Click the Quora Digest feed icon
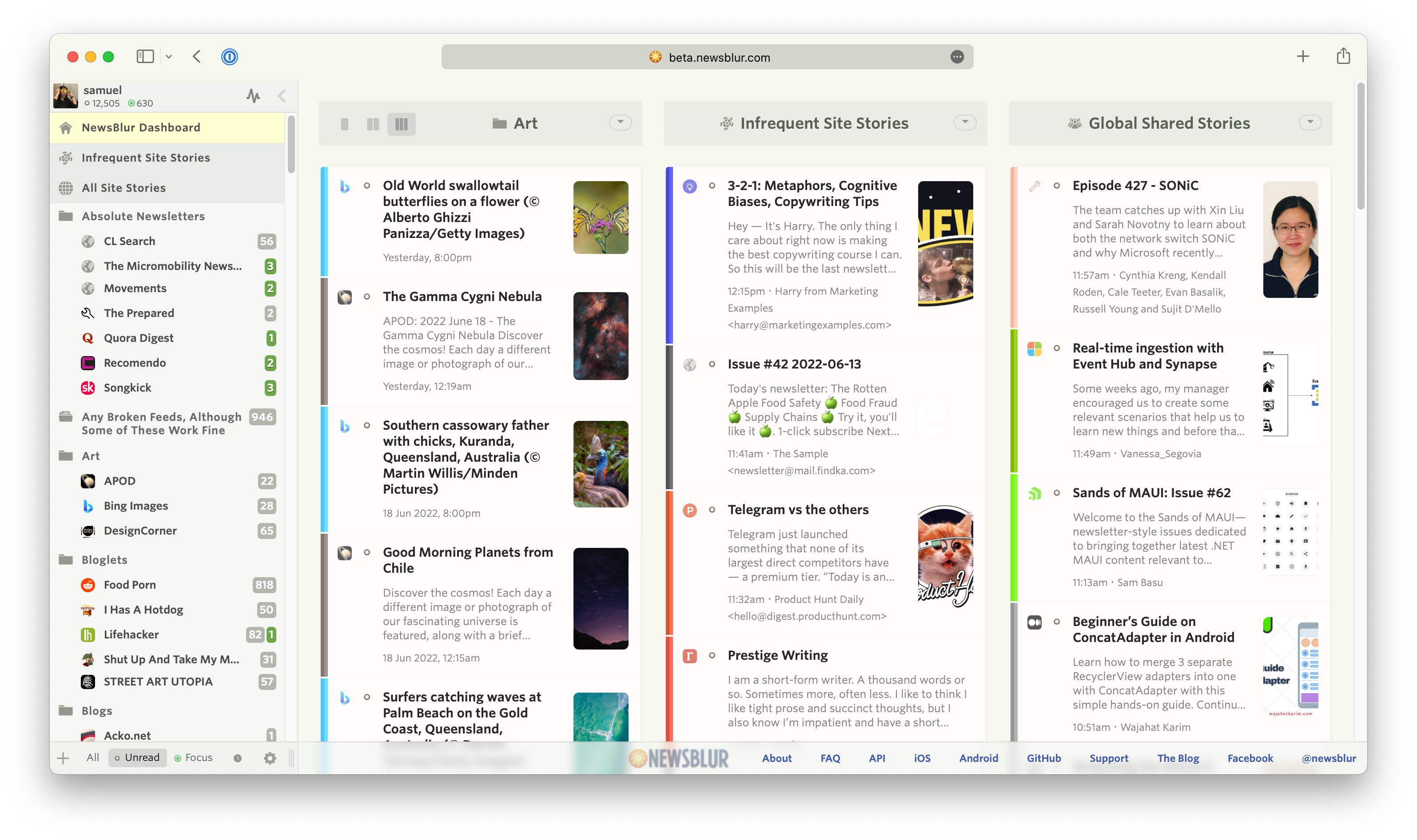The width and height of the screenshot is (1417, 840). (88, 338)
